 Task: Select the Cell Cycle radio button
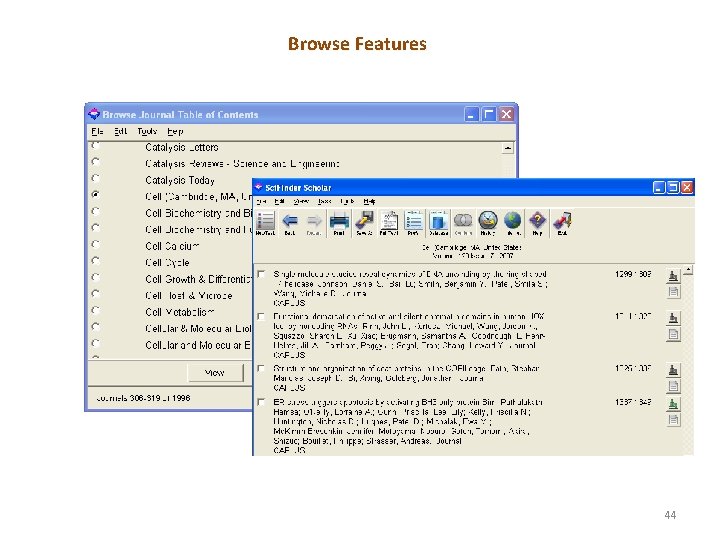pos(96,260)
